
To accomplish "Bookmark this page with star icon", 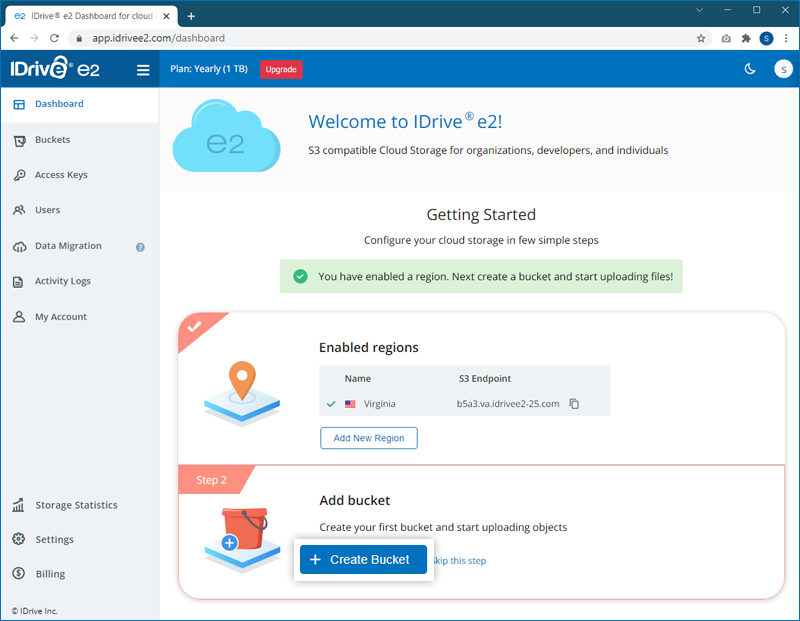I will [701, 38].
